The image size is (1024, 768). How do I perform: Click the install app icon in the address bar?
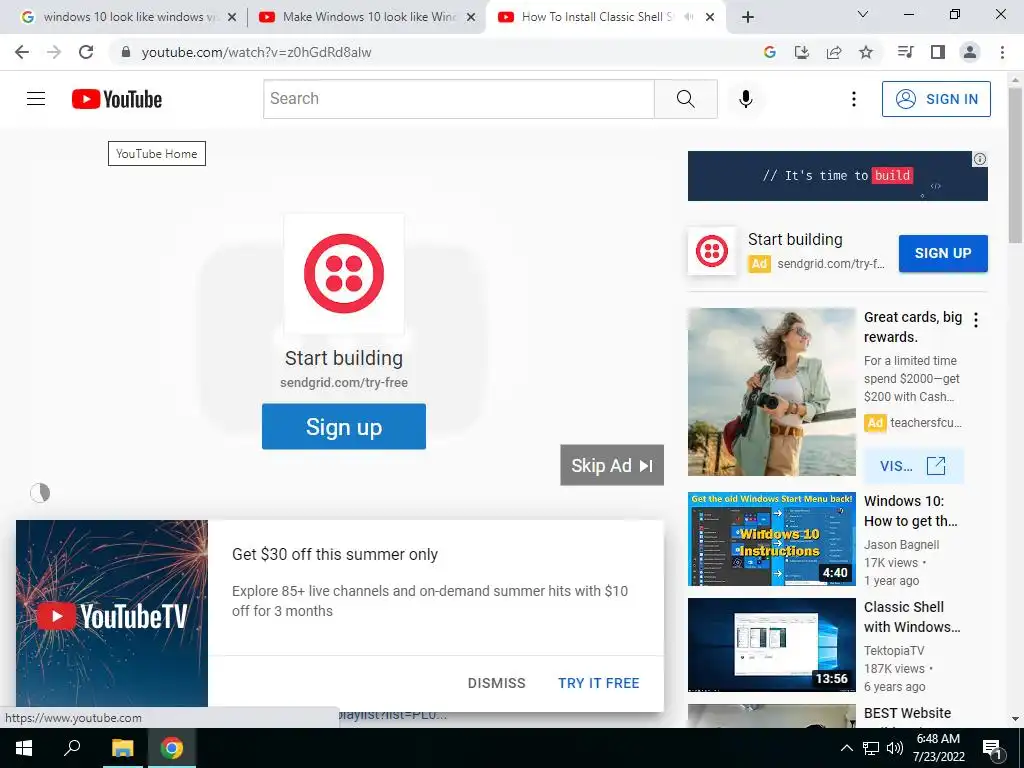[x=801, y=52]
